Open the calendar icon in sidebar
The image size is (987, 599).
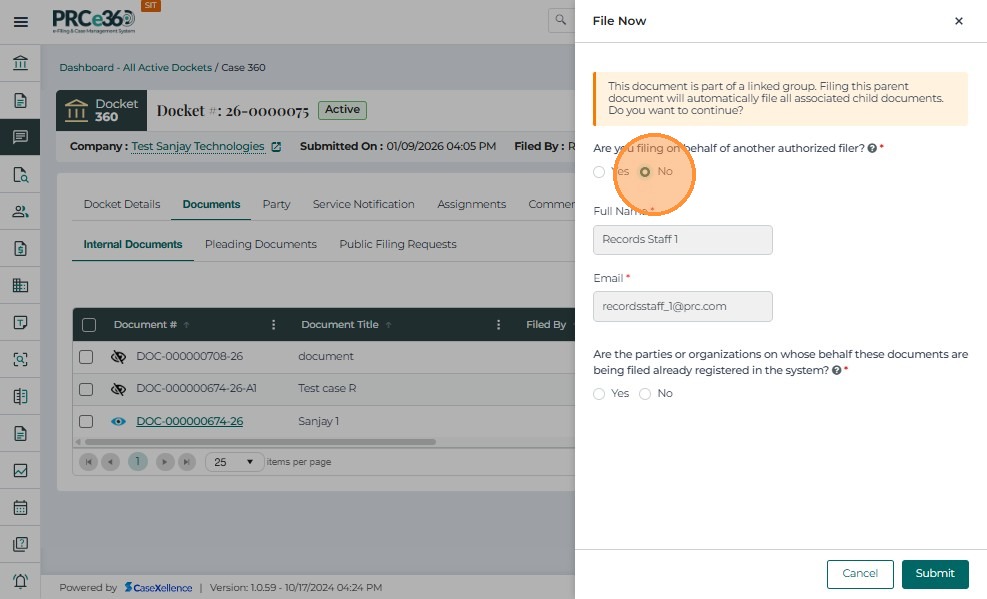(x=20, y=507)
